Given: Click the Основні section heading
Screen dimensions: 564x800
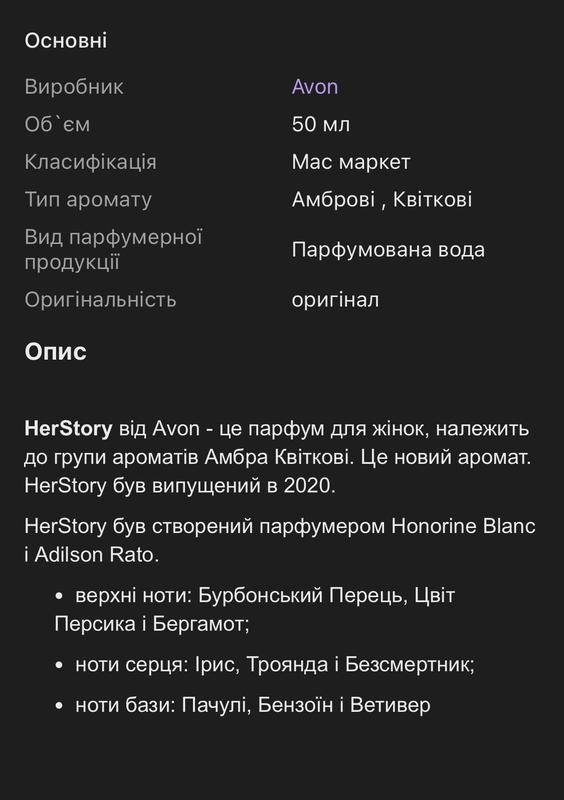Looking at the screenshot, I should 66,41.
